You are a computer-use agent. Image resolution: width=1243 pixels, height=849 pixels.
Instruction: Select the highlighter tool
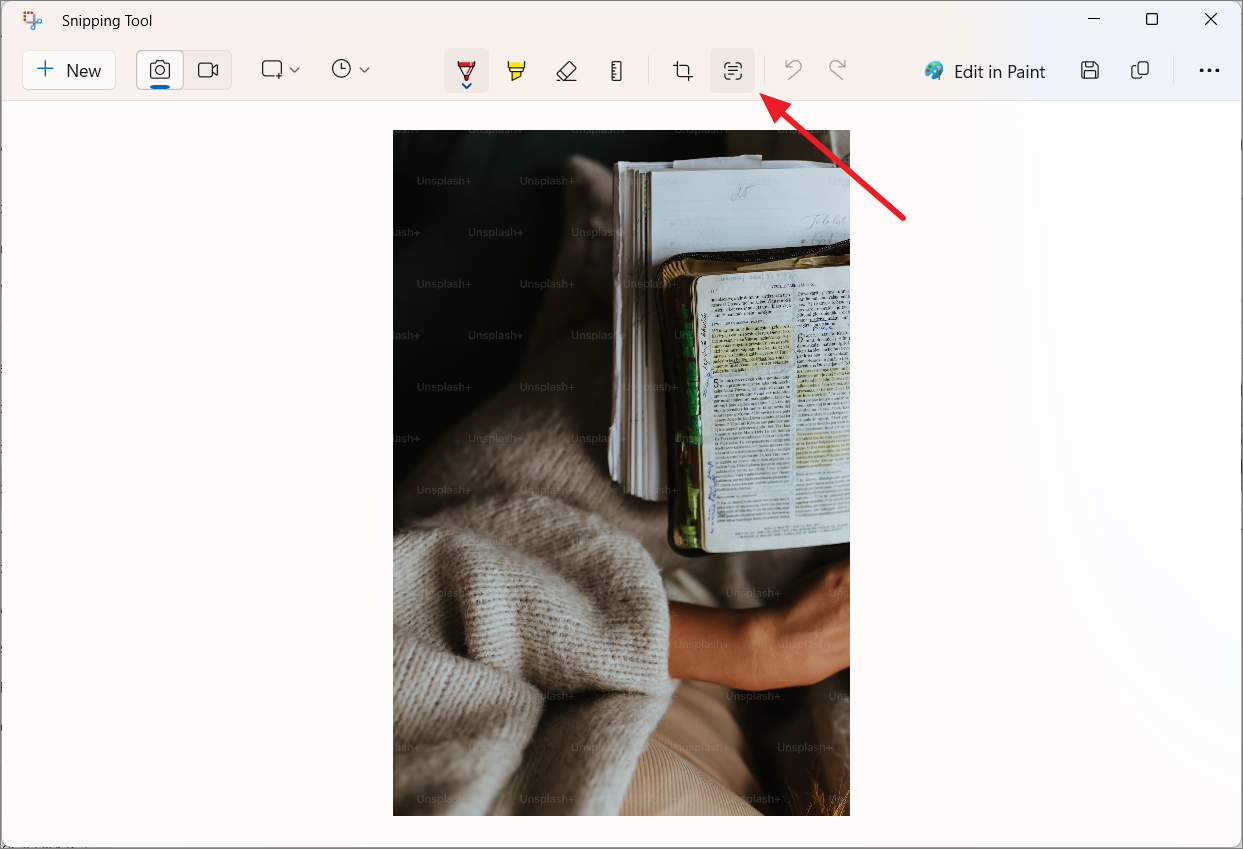(516, 70)
